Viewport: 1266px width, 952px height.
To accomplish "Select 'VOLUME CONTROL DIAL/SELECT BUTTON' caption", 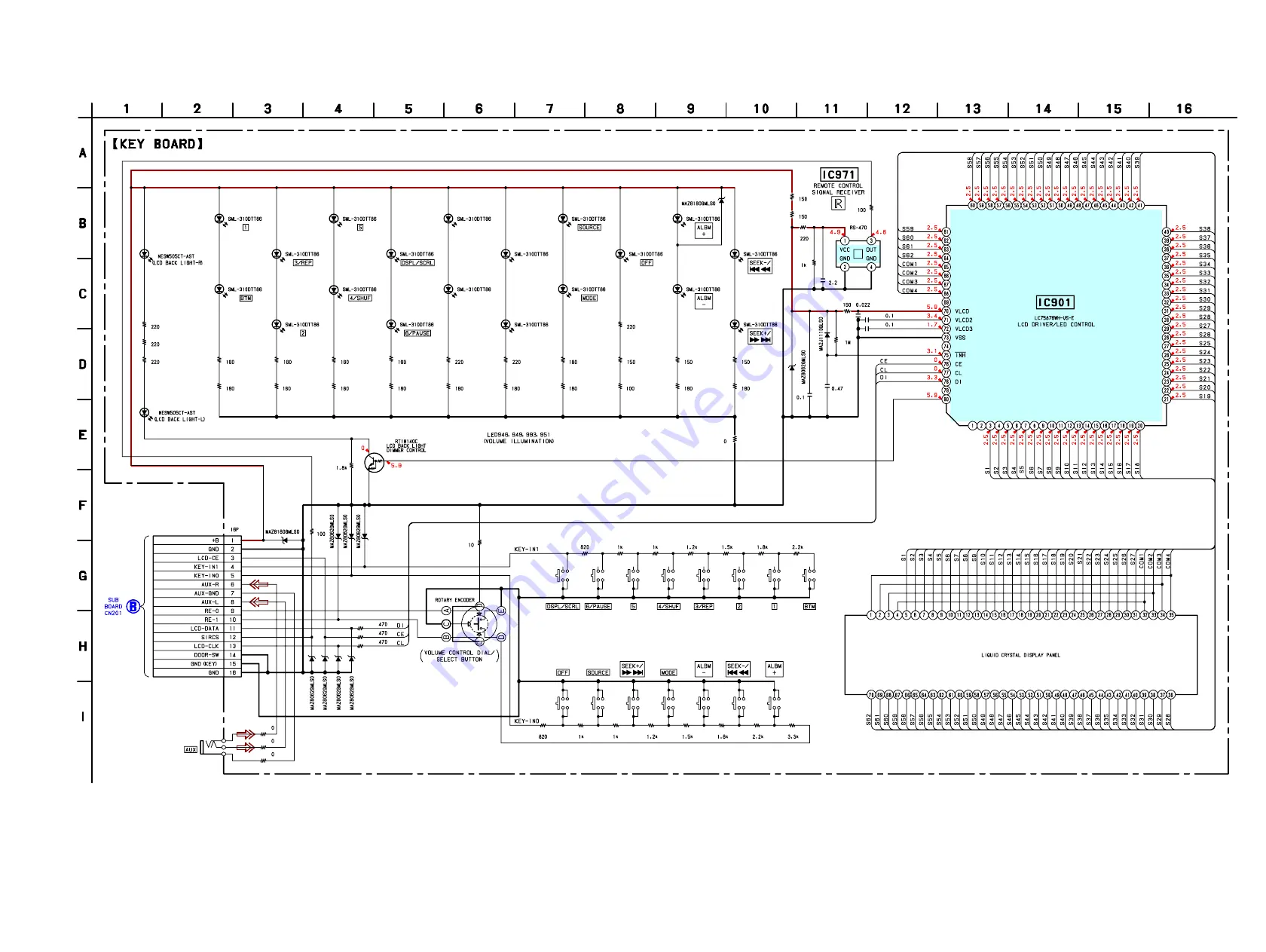I will click(459, 656).
